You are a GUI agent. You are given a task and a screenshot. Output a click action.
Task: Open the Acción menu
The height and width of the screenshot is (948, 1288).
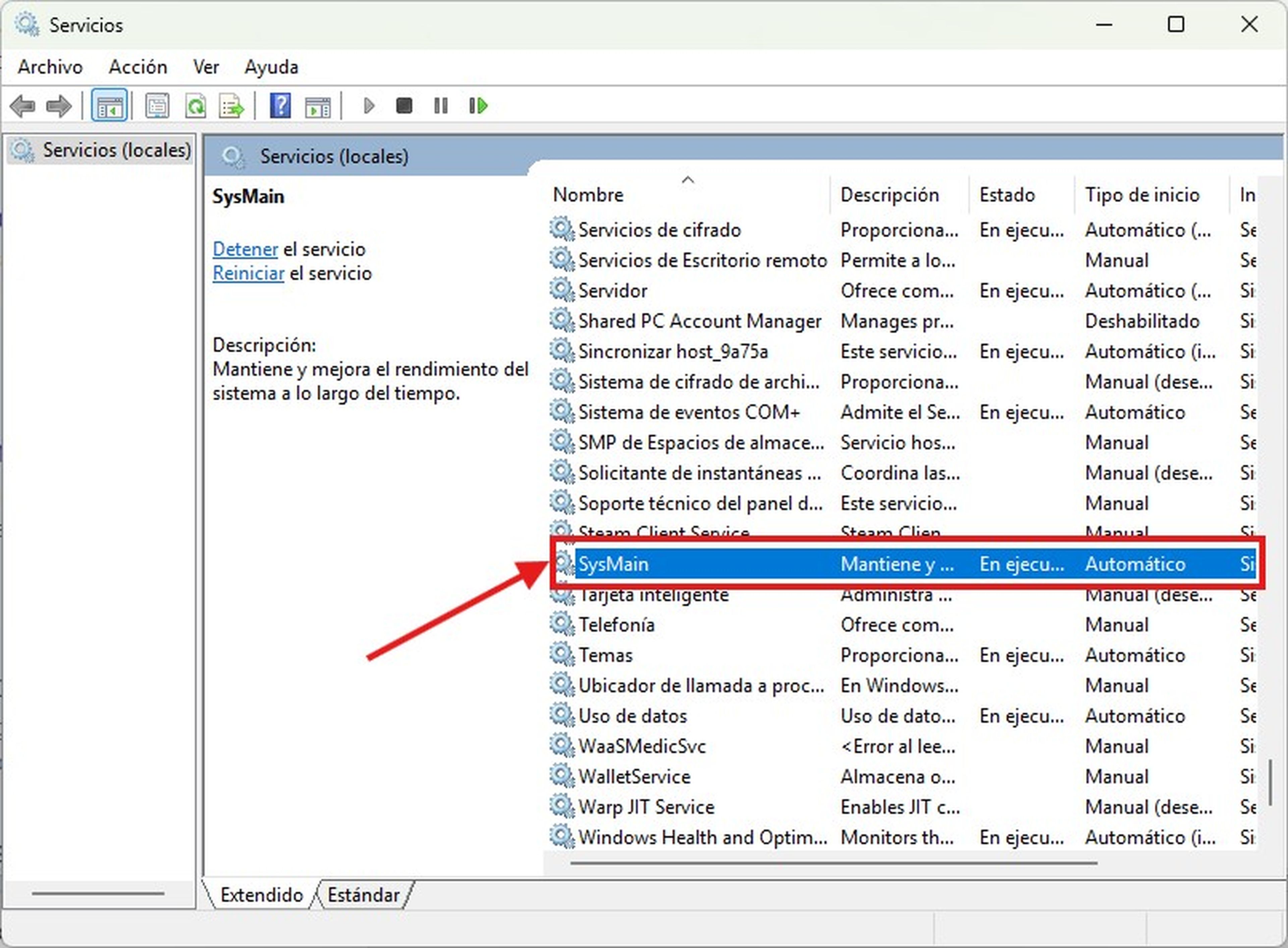pyautogui.click(x=138, y=67)
